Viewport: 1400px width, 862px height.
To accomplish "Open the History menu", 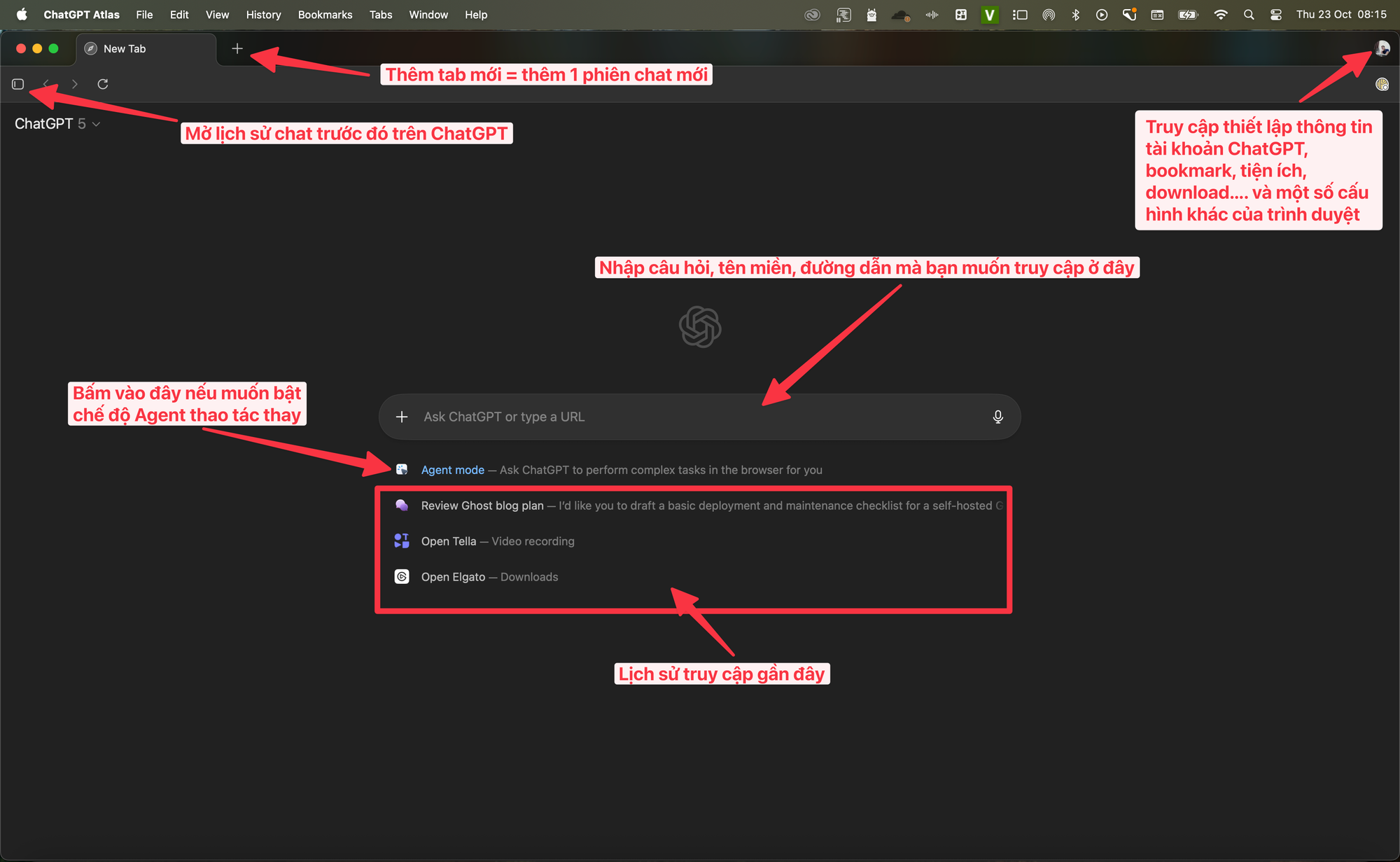I will 263,15.
